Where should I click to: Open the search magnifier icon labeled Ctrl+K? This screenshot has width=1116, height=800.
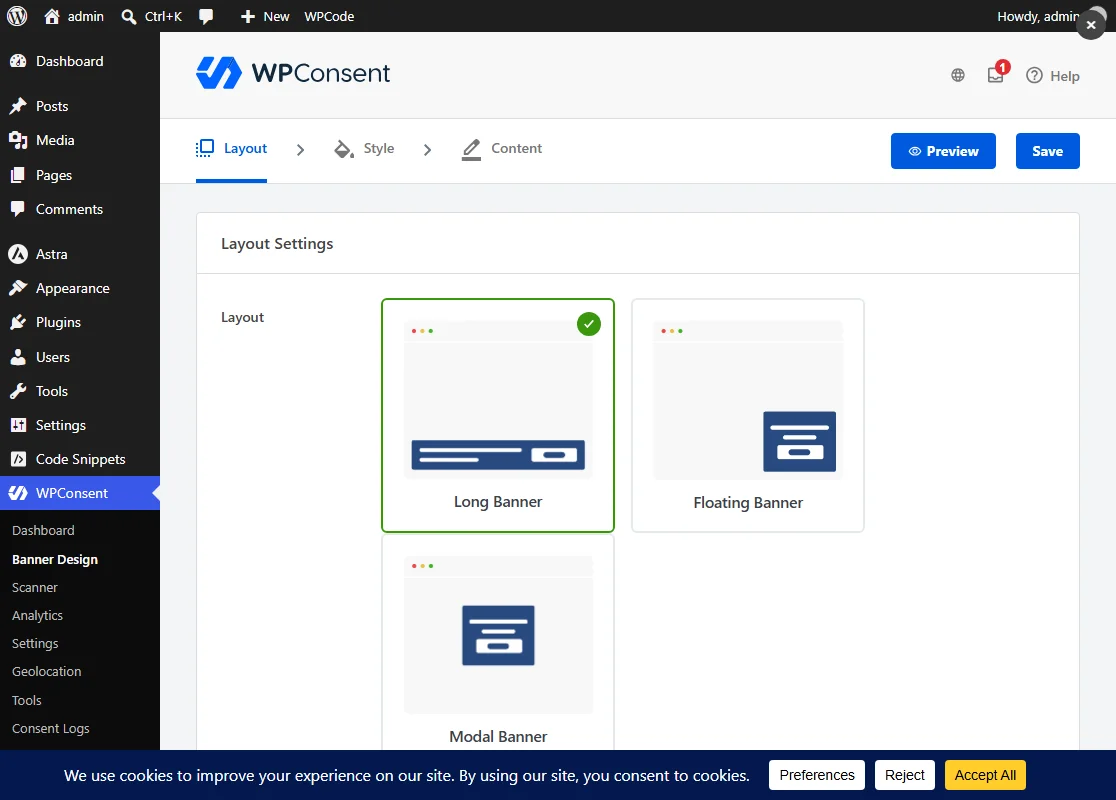(x=129, y=16)
